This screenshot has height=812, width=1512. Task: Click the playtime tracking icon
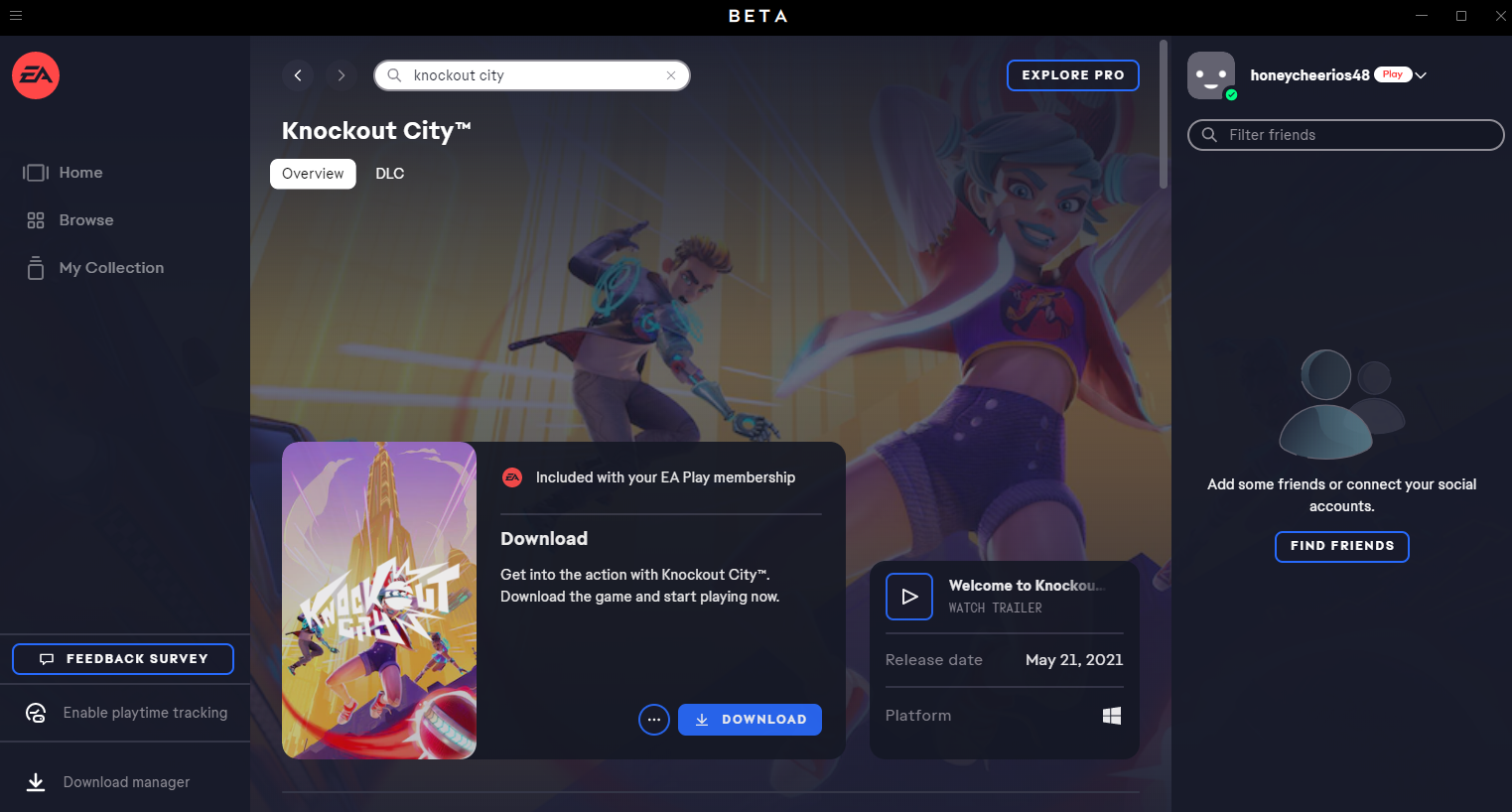point(36,713)
